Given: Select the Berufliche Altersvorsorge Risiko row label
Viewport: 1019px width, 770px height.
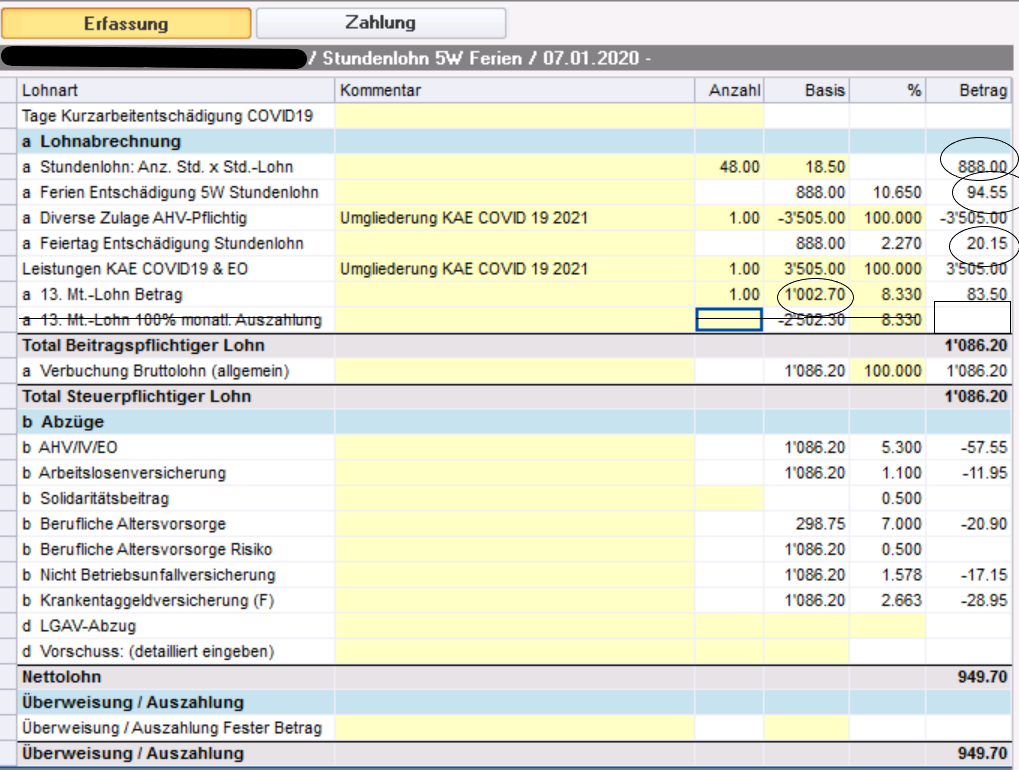Looking at the screenshot, I should [x=147, y=549].
